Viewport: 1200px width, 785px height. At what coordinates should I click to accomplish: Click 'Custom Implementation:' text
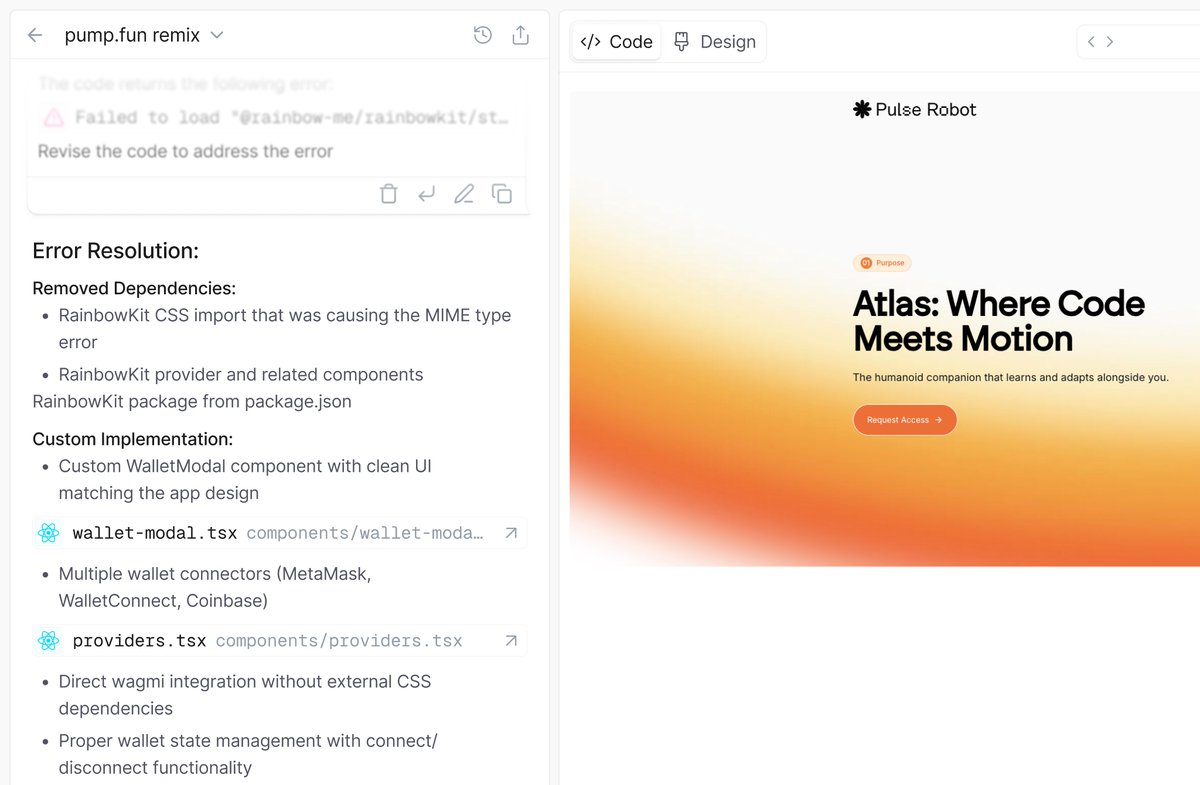click(x=133, y=439)
